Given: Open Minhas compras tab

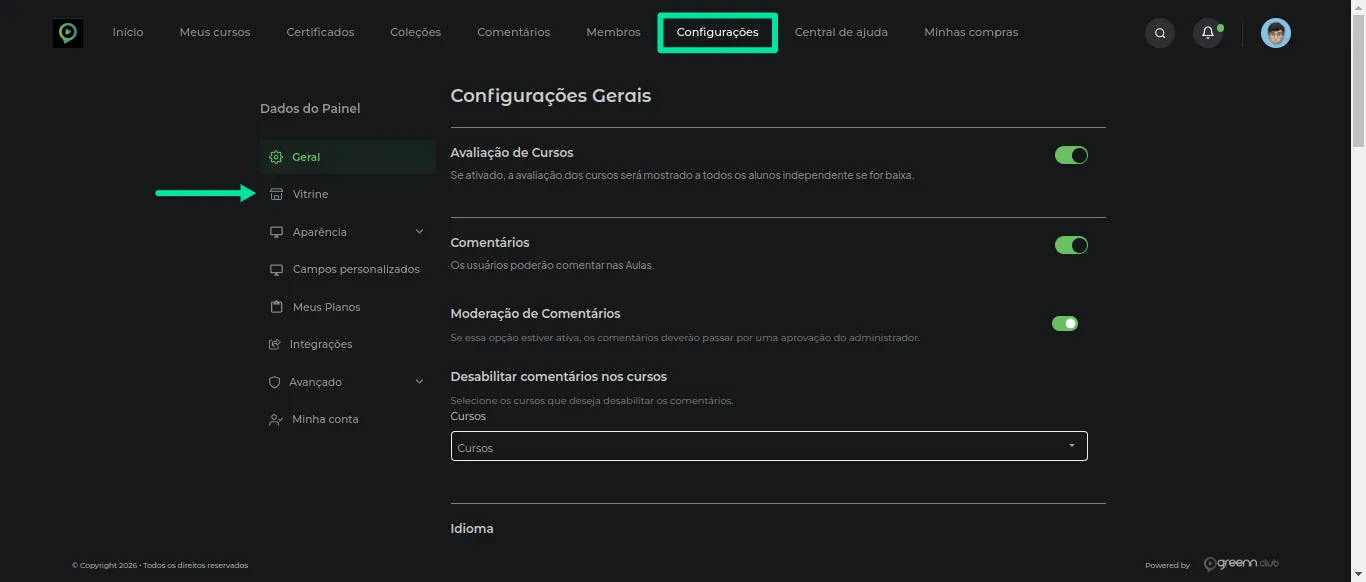Looking at the screenshot, I should (x=971, y=32).
